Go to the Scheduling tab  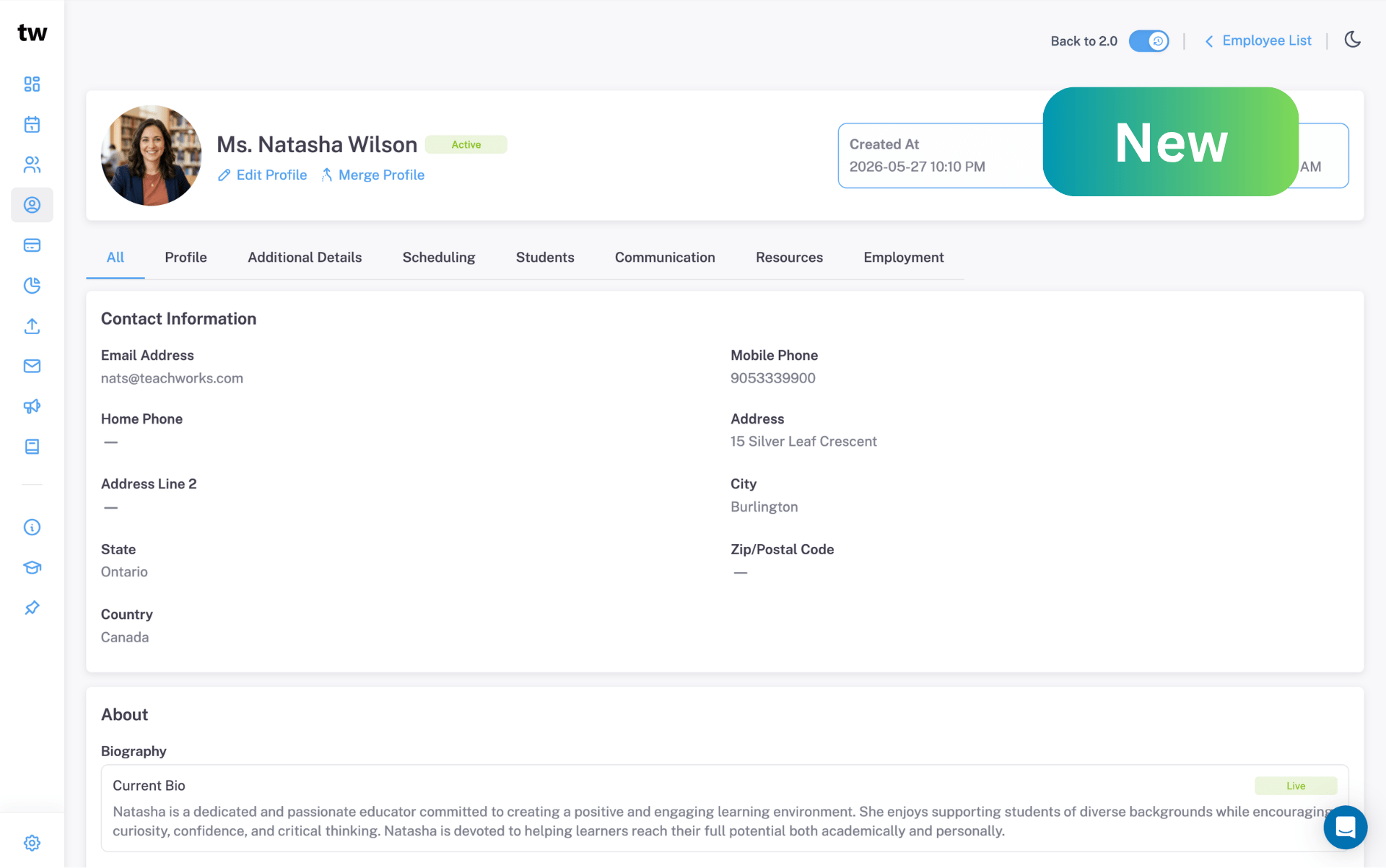coord(439,258)
